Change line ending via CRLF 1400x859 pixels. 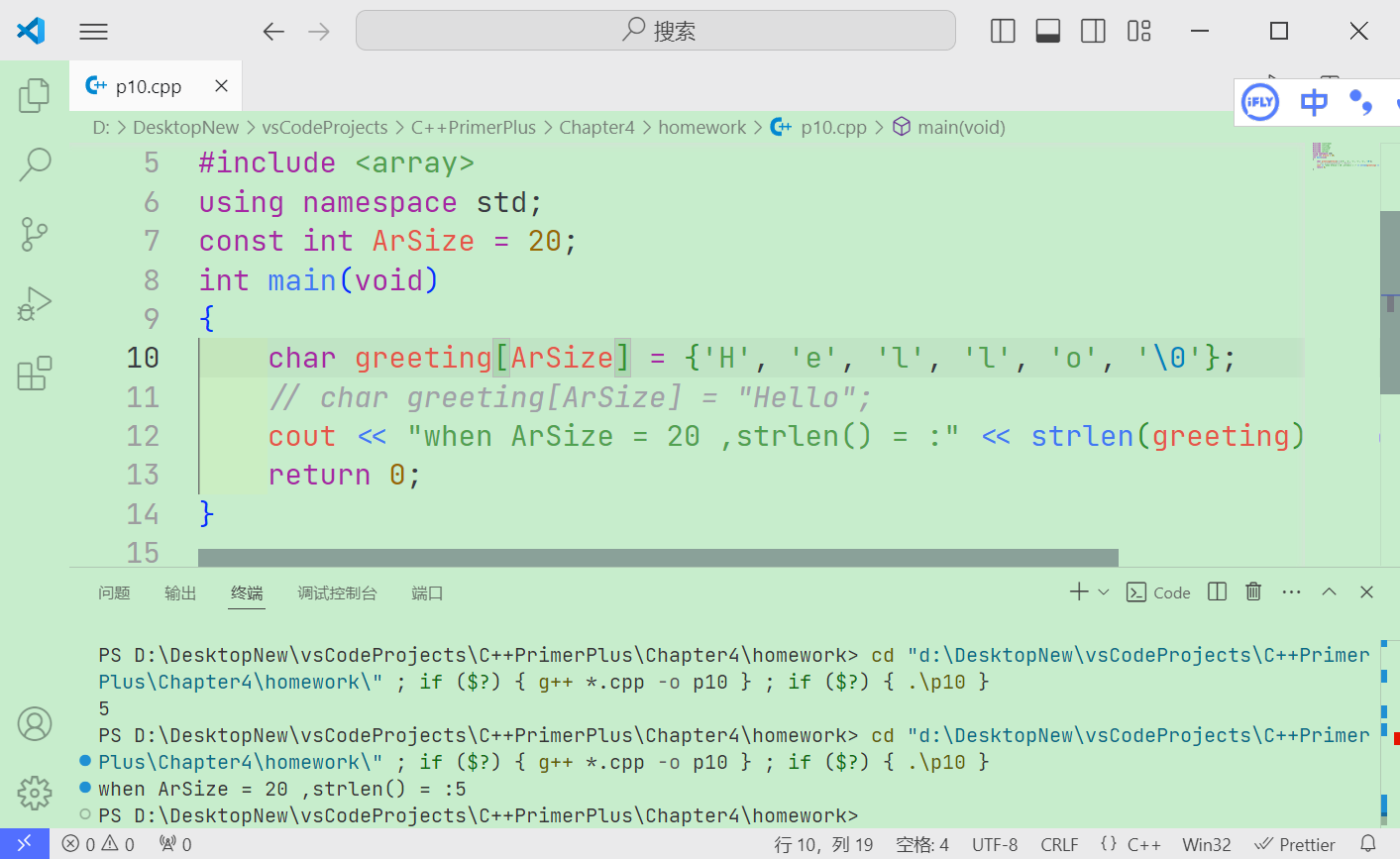[1059, 844]
